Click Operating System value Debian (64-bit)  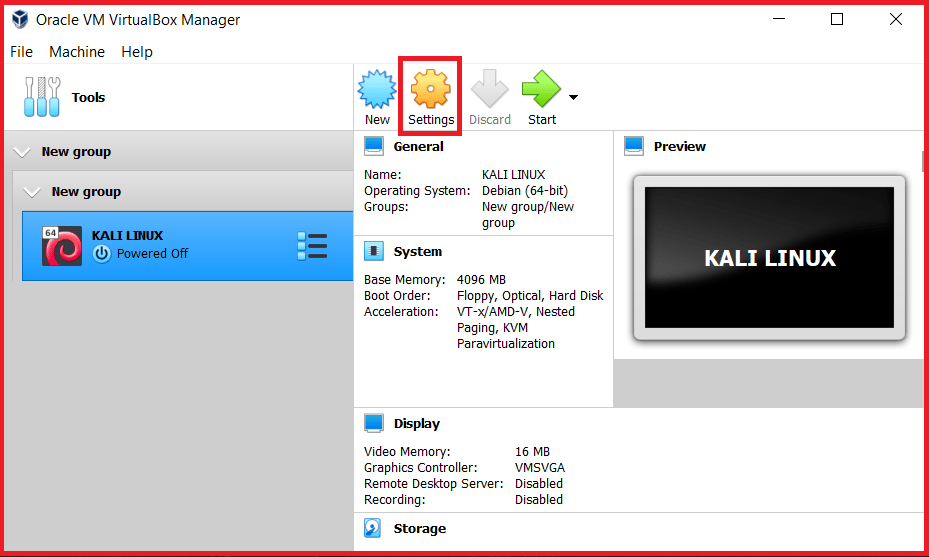click(525, 191)
